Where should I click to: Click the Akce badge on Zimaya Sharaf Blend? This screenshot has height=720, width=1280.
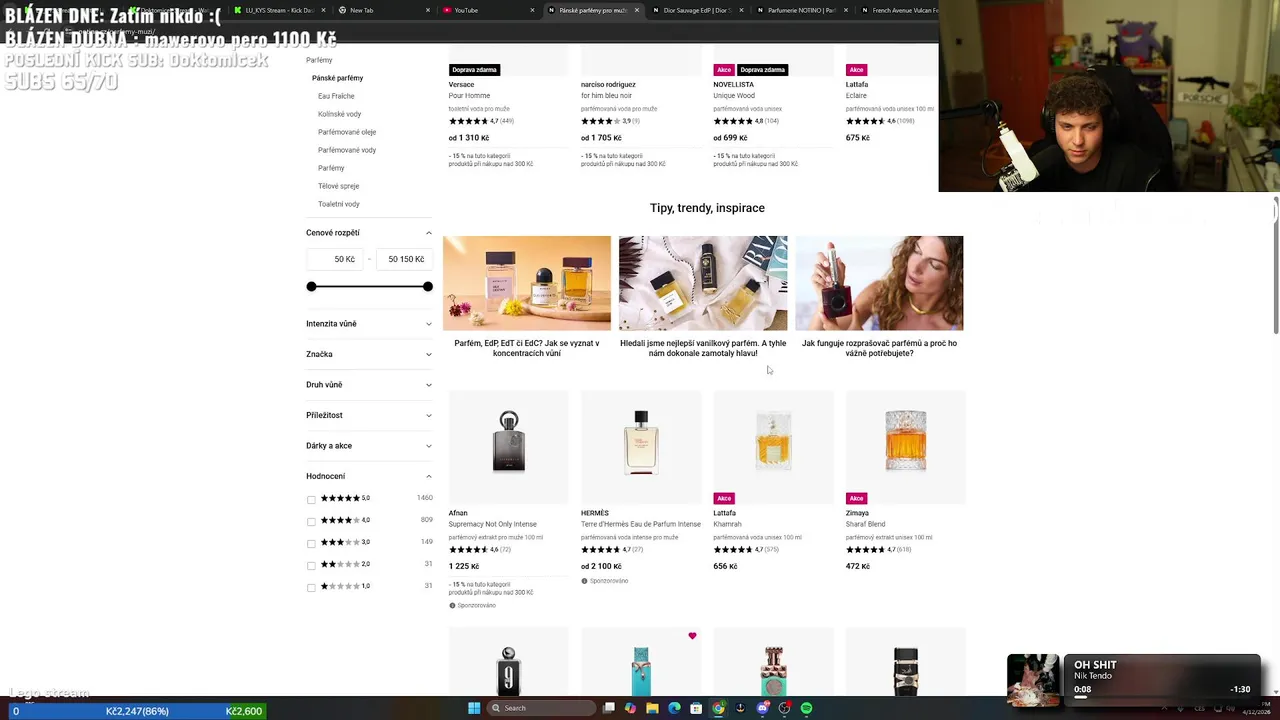[856, 498]
